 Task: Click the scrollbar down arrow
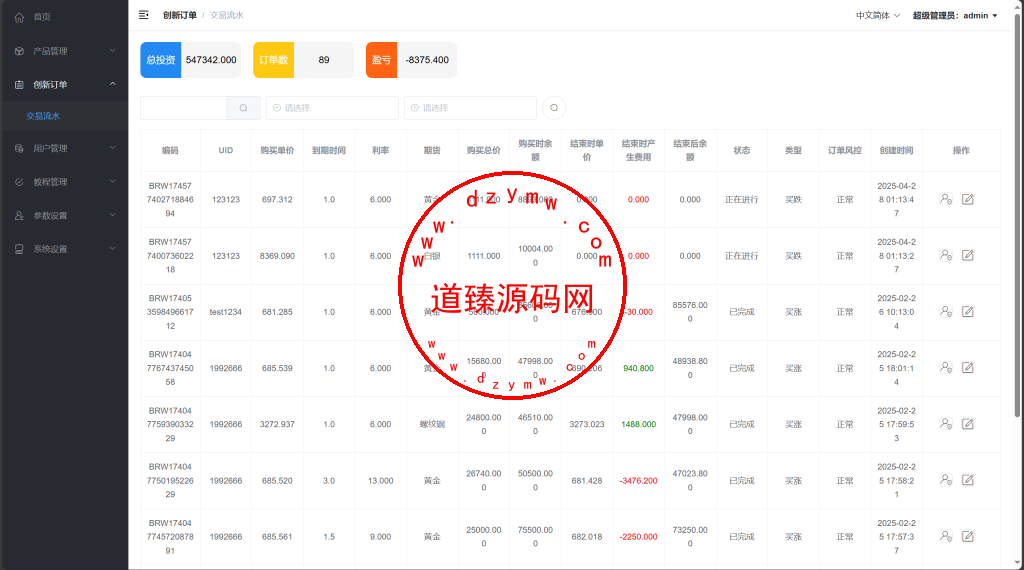pos(1017,563)
